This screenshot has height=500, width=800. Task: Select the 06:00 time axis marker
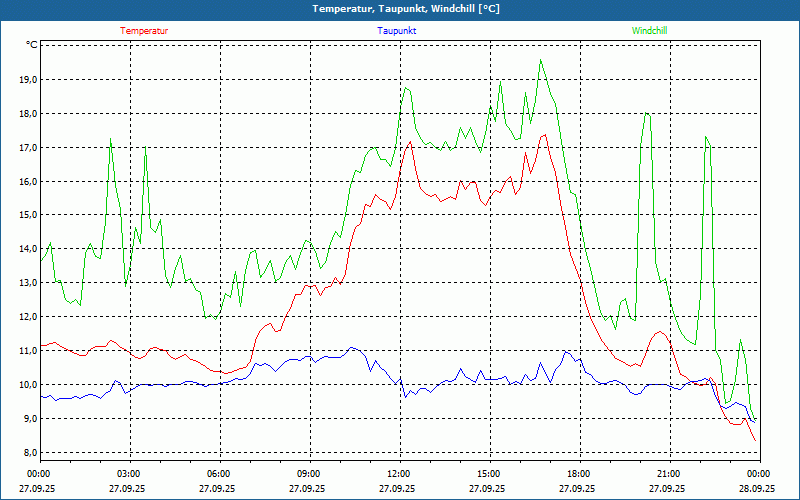[218, 474]
